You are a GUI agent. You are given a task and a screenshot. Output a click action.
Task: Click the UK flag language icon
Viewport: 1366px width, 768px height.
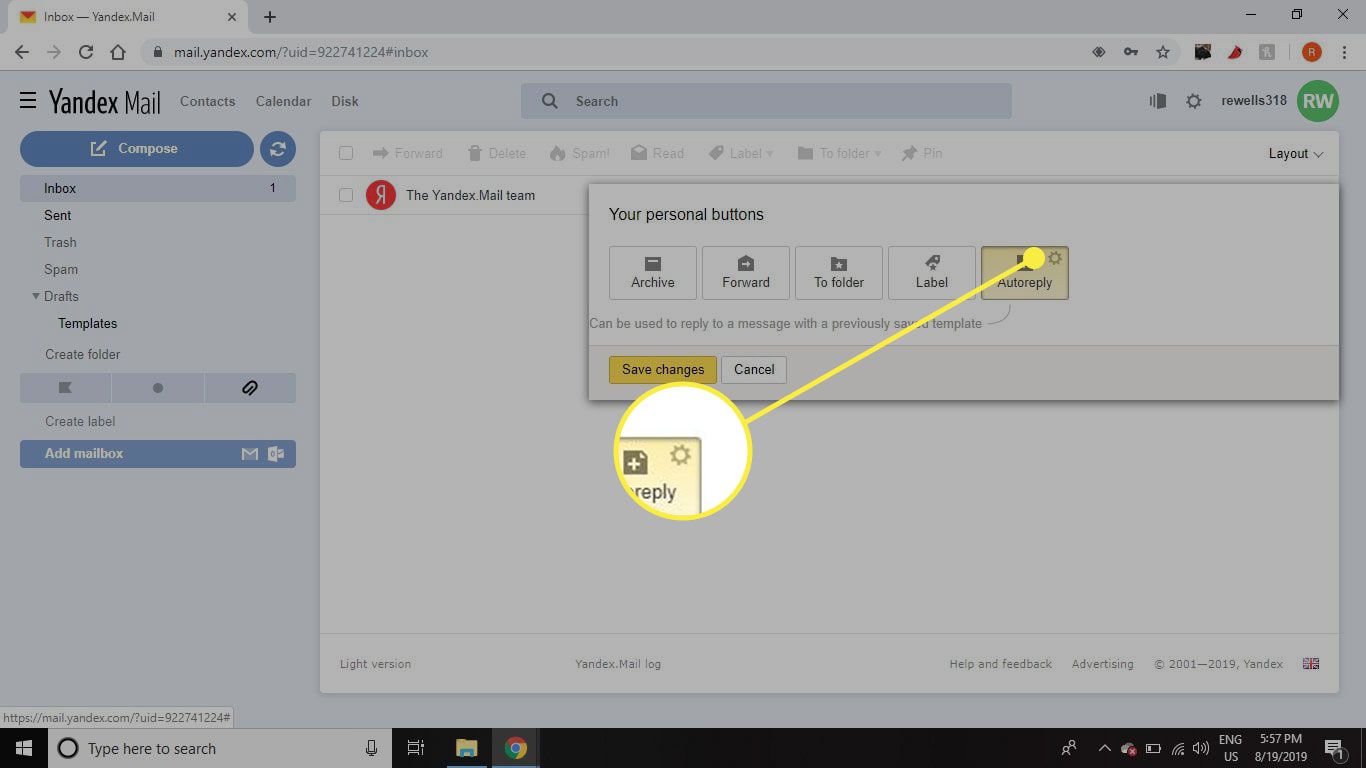[1311, 664]
